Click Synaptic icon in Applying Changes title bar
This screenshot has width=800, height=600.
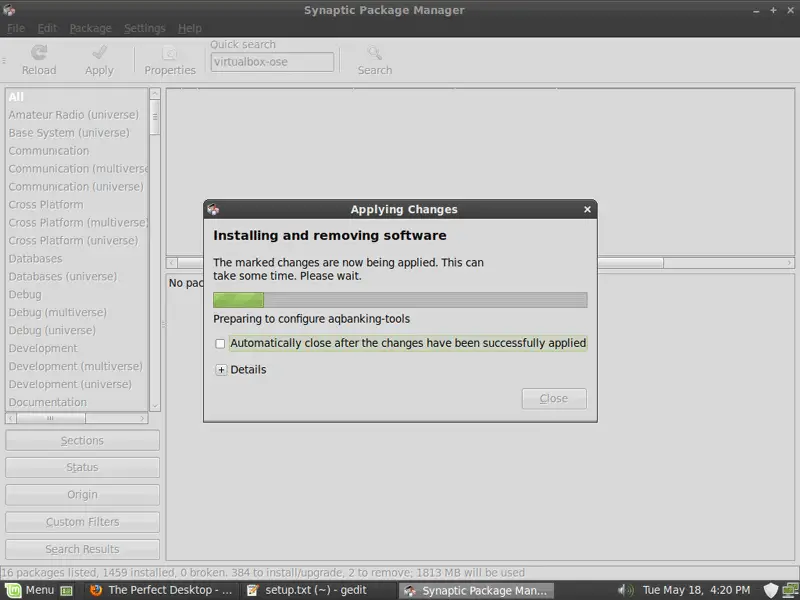[x=213, y=209]
